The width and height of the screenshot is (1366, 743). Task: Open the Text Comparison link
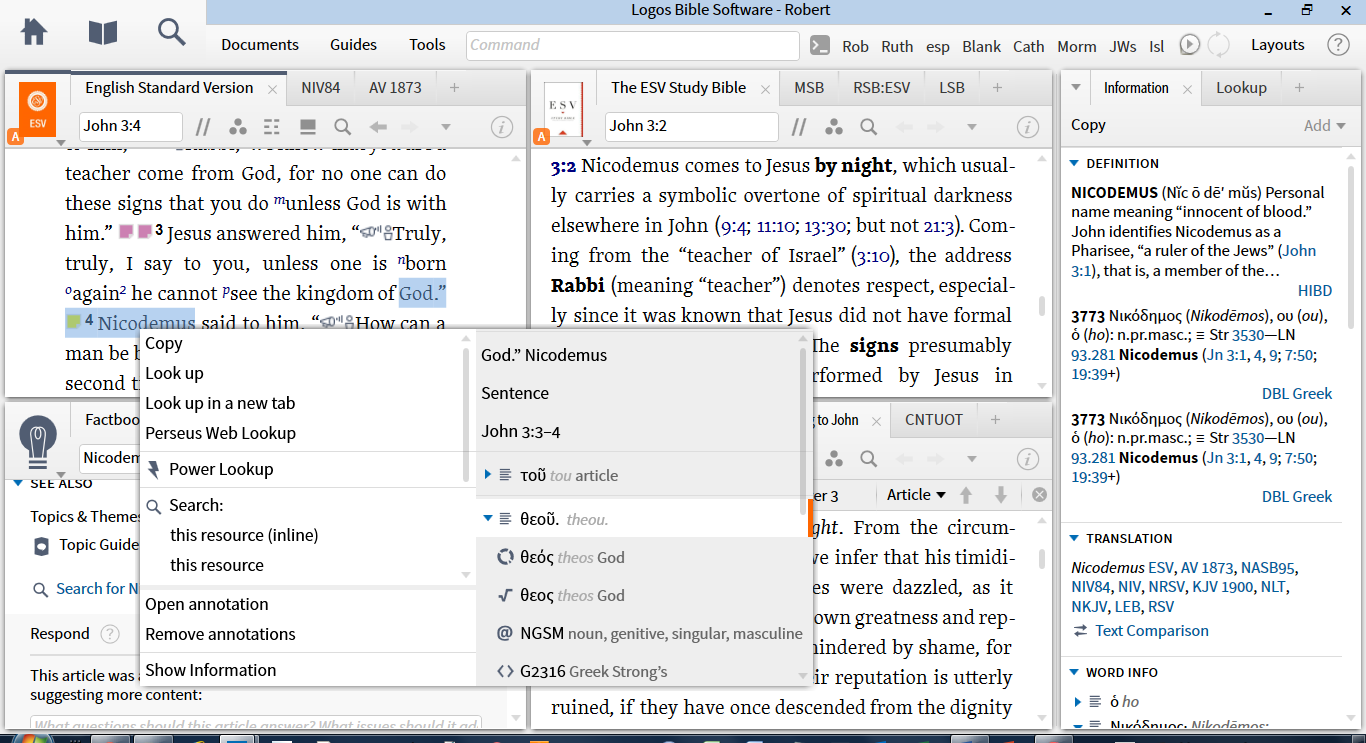(x=1151, y=631)
